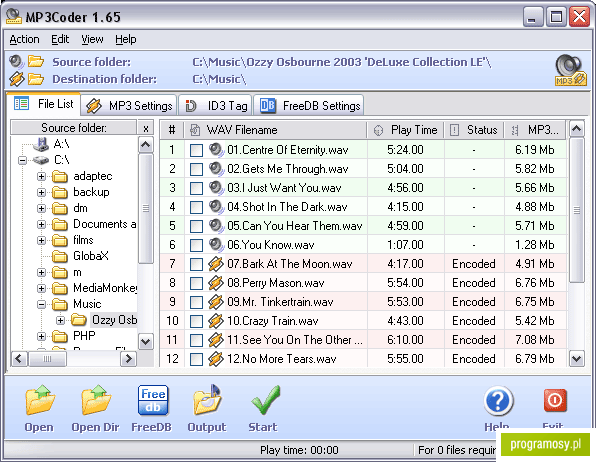Screen dimensions: 596x462
Task: Sort by the Status column header
Action: click(x=474, y=130)
